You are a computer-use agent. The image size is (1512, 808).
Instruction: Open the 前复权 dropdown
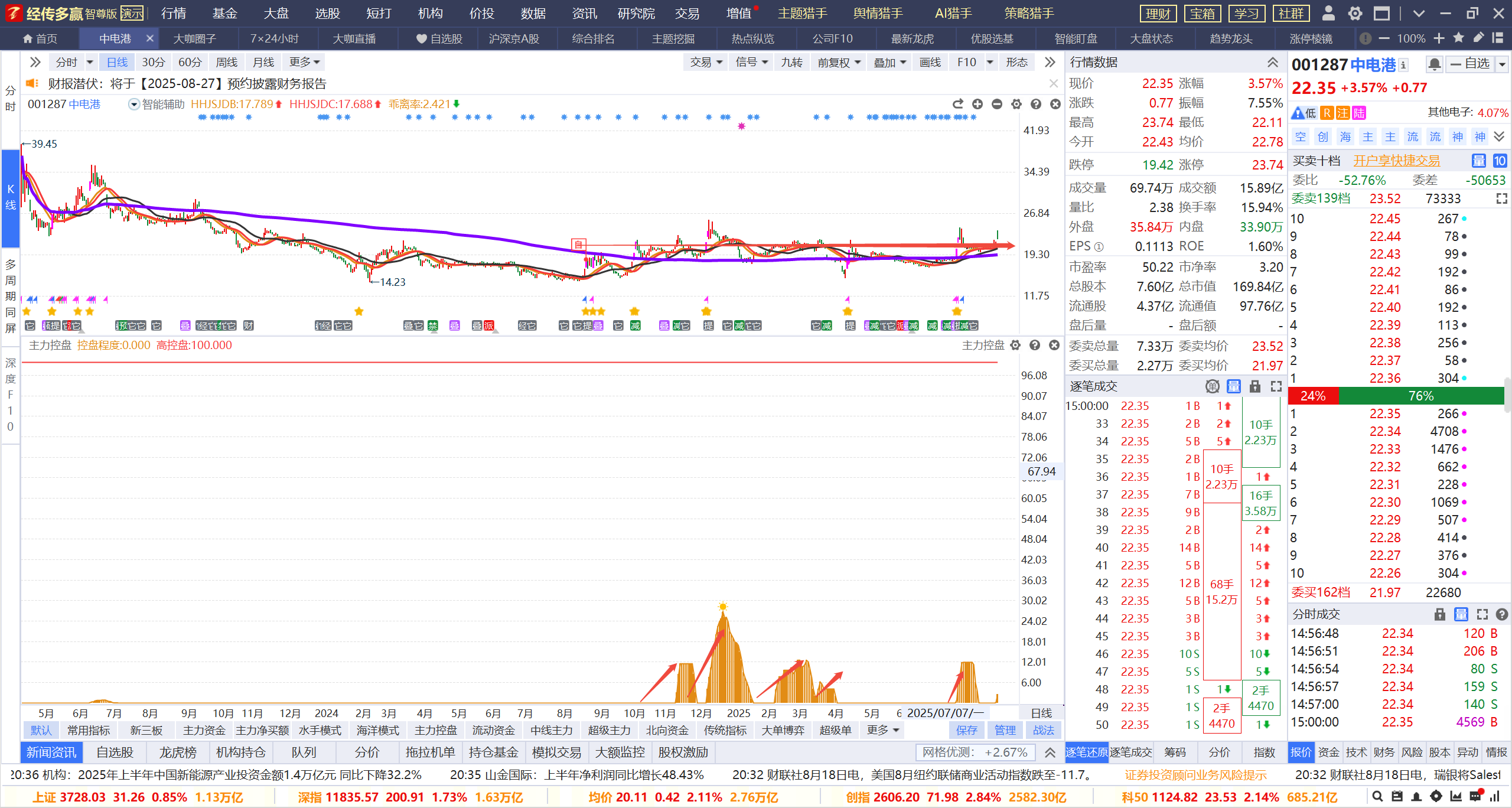(x=839, y=62)
